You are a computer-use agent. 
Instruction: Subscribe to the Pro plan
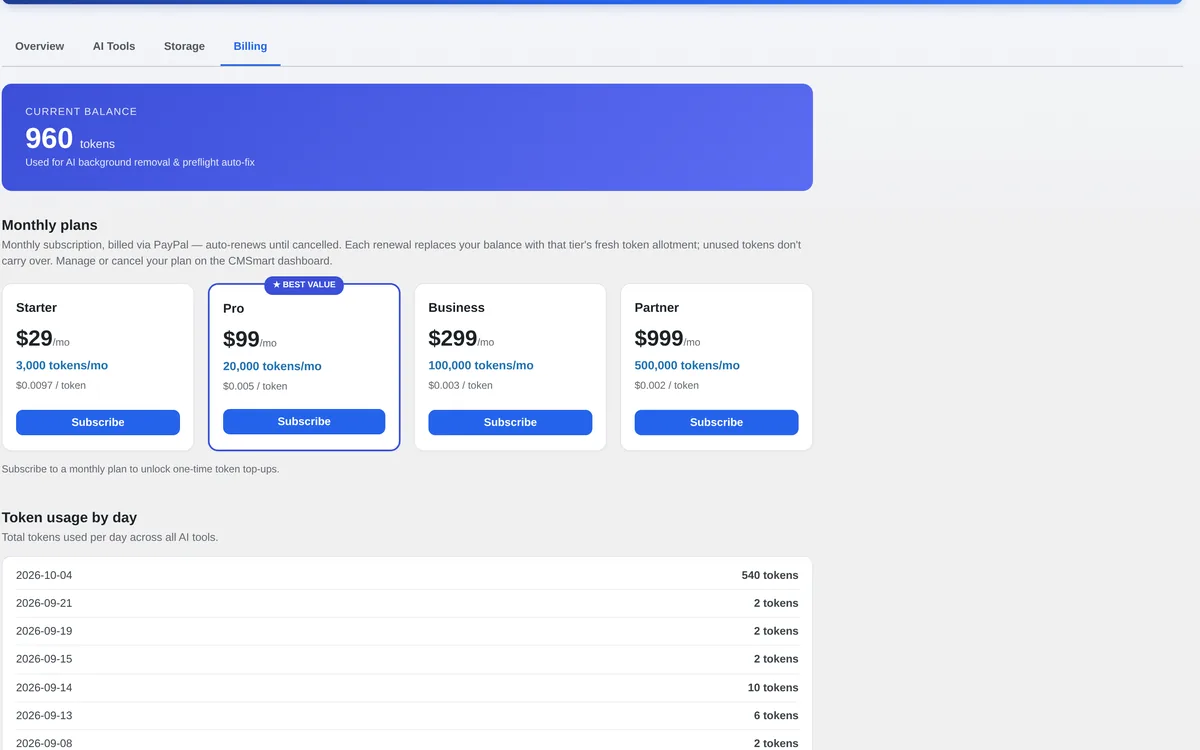tap(304, 421)
